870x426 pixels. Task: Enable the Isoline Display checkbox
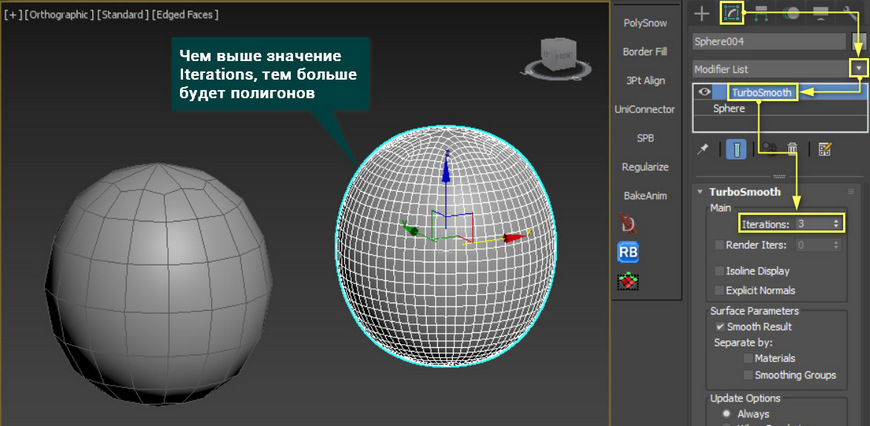[720, 271]
